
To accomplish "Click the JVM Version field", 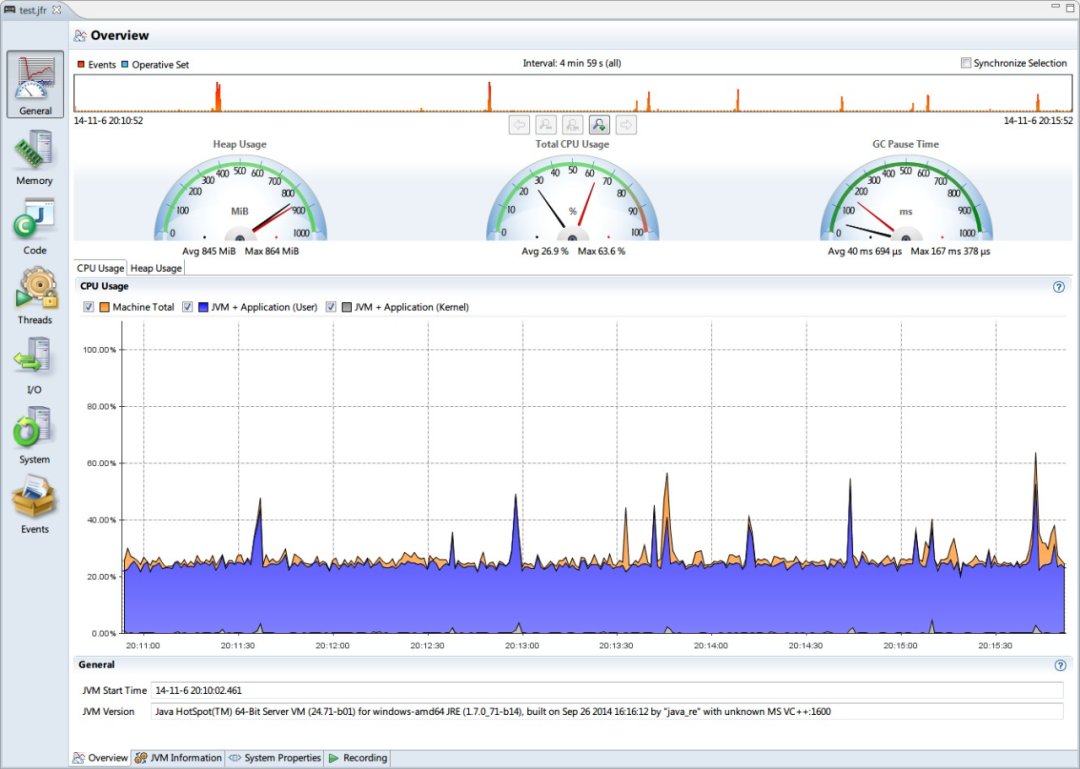I will pos(607,712).
